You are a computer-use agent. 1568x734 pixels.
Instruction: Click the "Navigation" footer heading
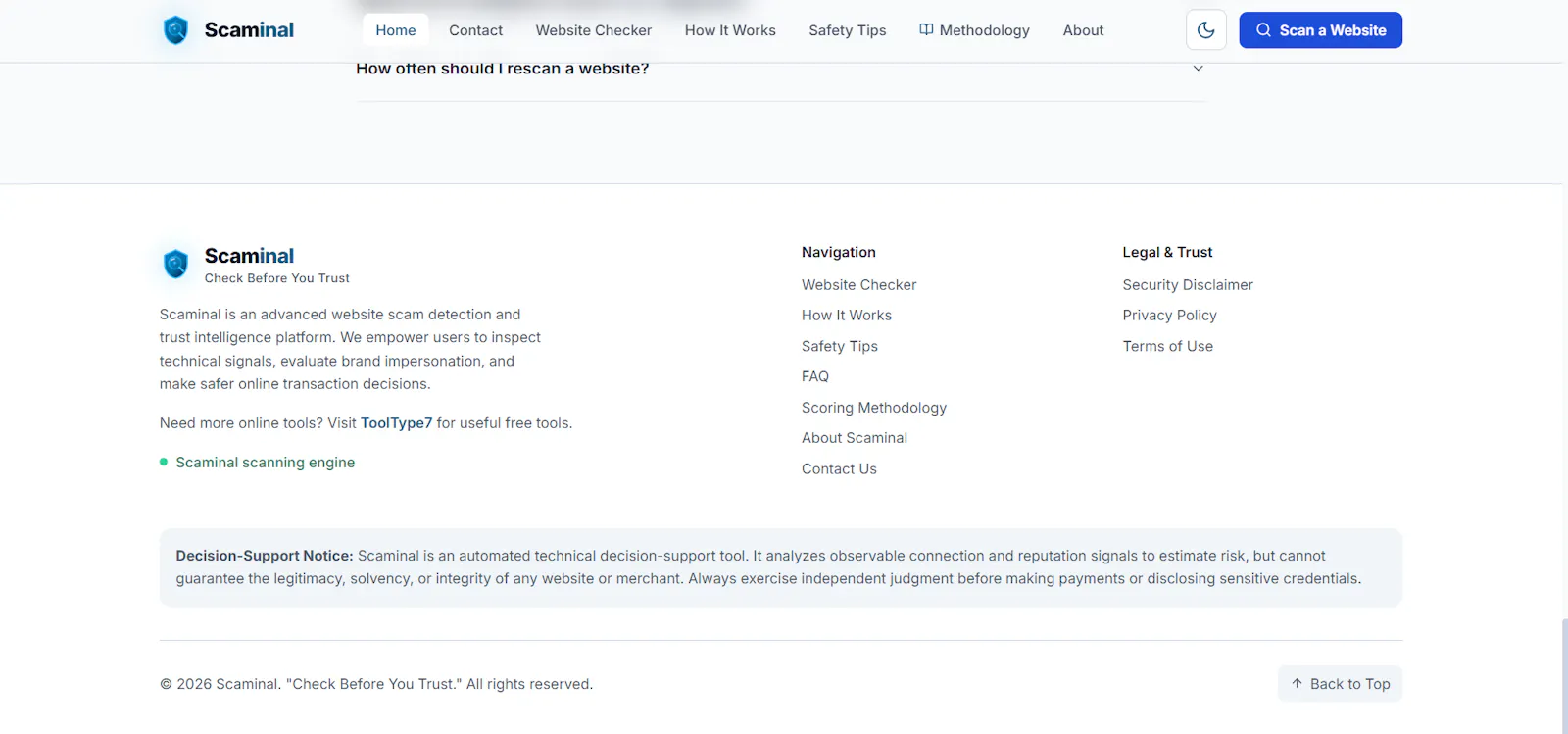point(839,252)
